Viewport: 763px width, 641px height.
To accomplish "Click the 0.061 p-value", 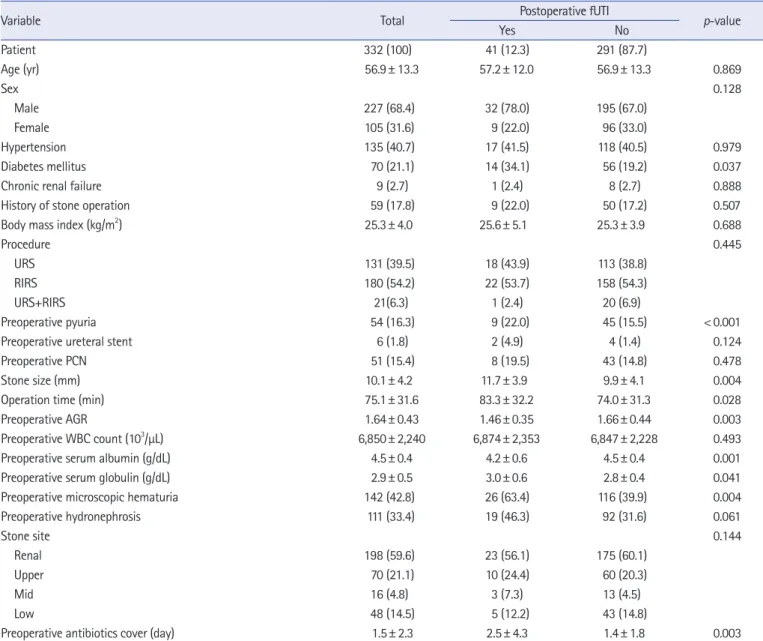I will point(727,517).
